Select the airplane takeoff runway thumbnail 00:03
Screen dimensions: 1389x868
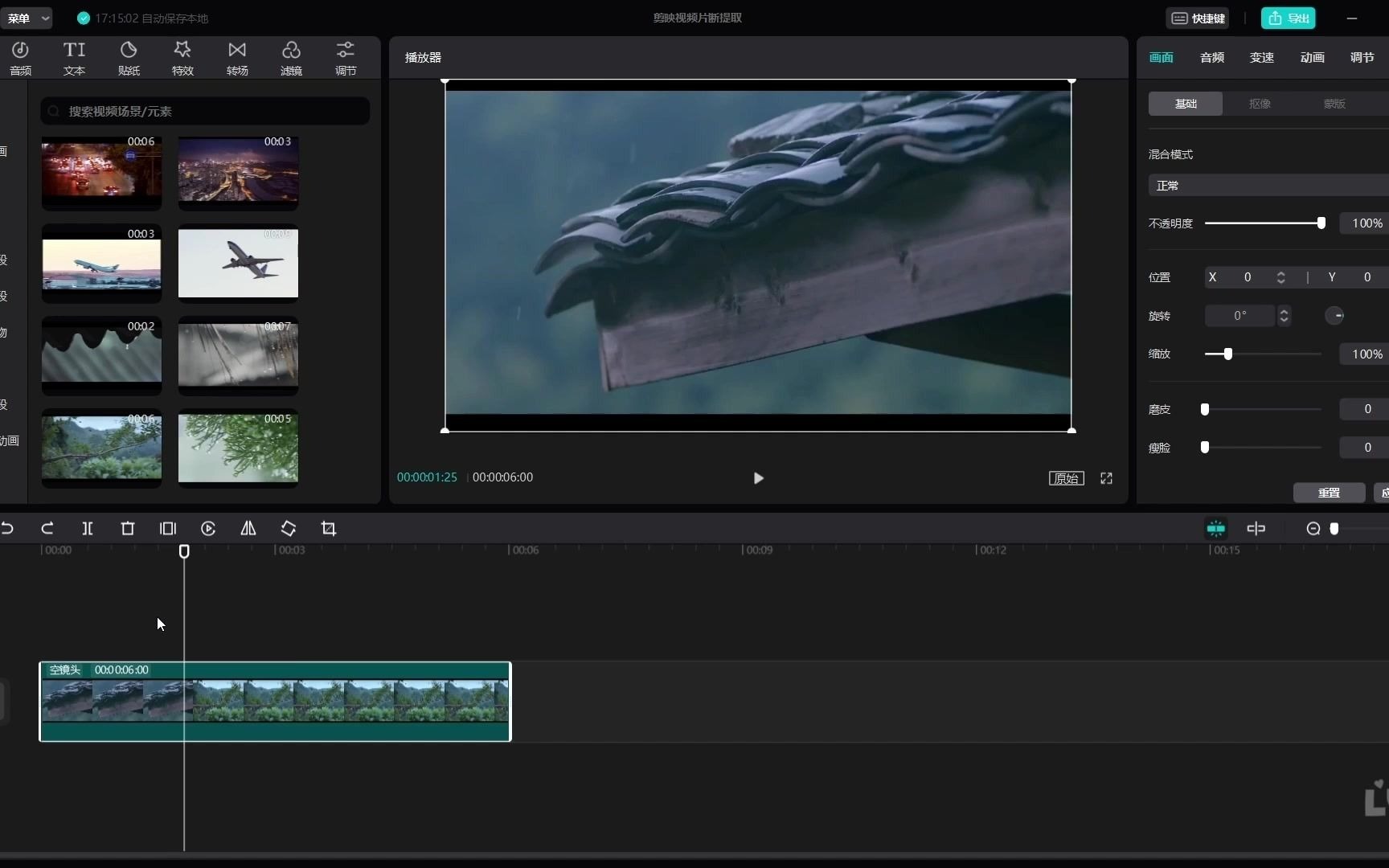(101, 264)
